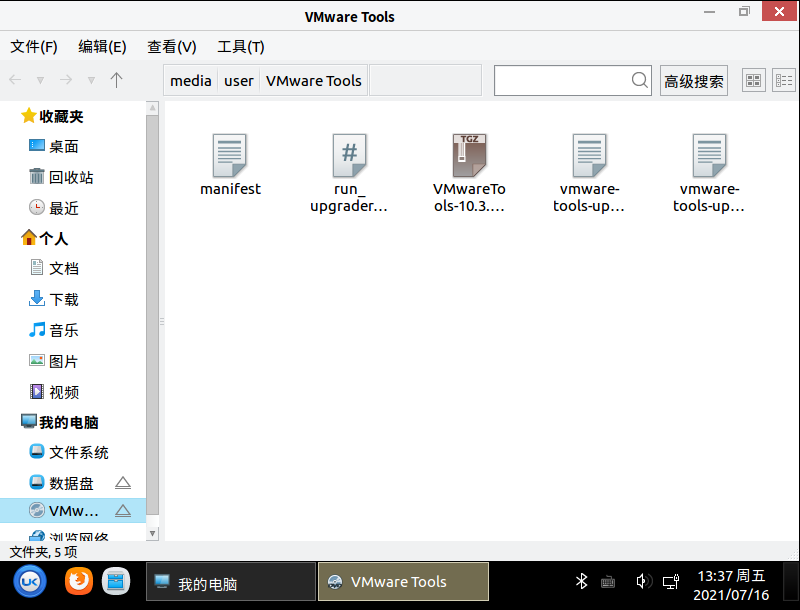Open the keyboard tray icon
This screenshot has height=610, width=800.
[608, 582]
